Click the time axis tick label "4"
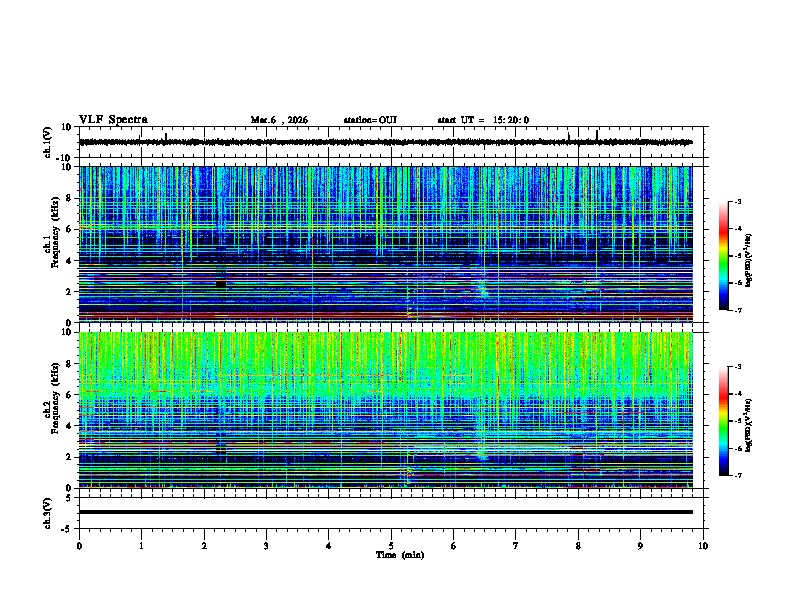 pos(329,546)
